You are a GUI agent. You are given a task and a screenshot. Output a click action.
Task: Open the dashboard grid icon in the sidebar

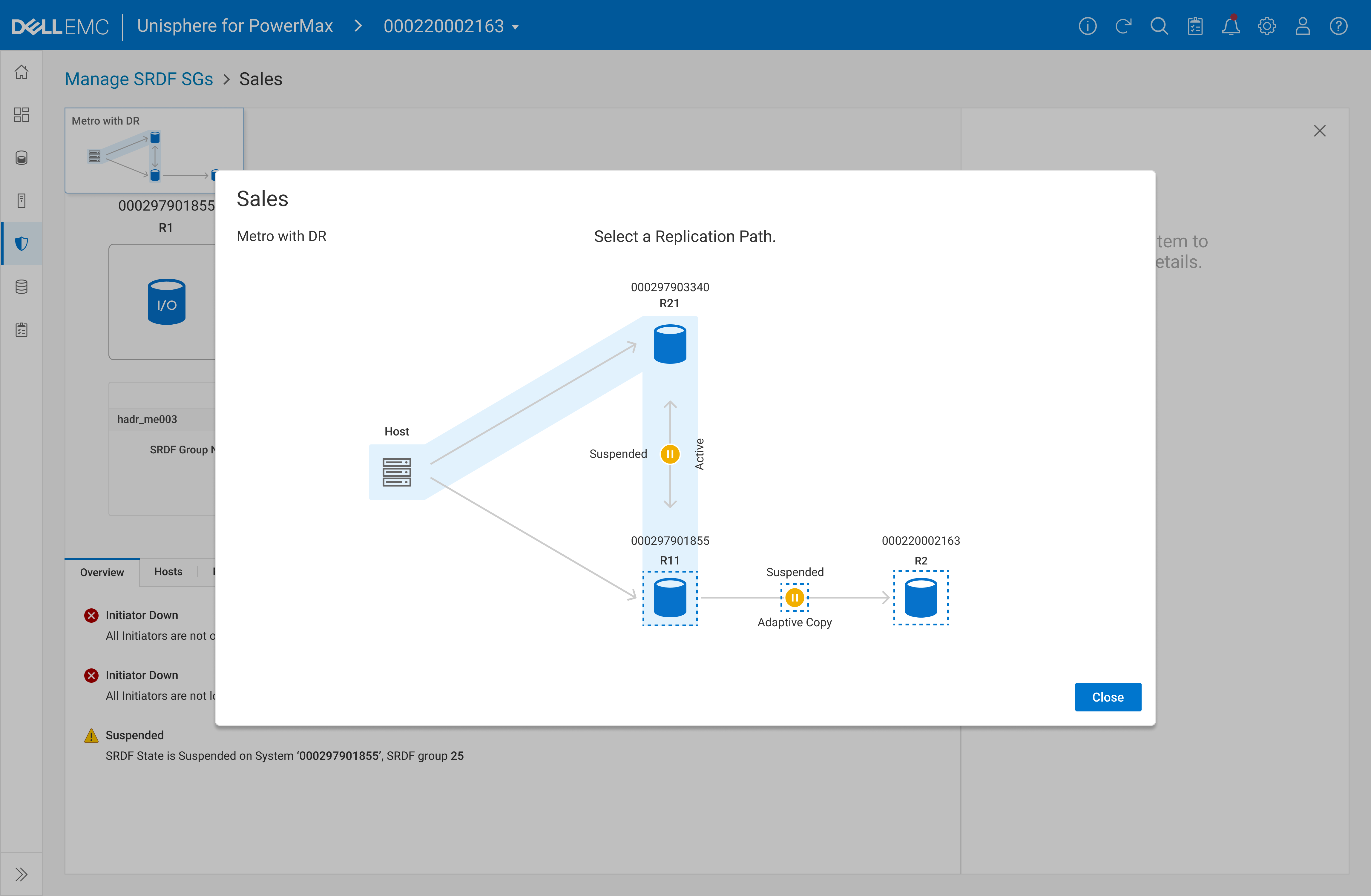[x=21, y=115]
